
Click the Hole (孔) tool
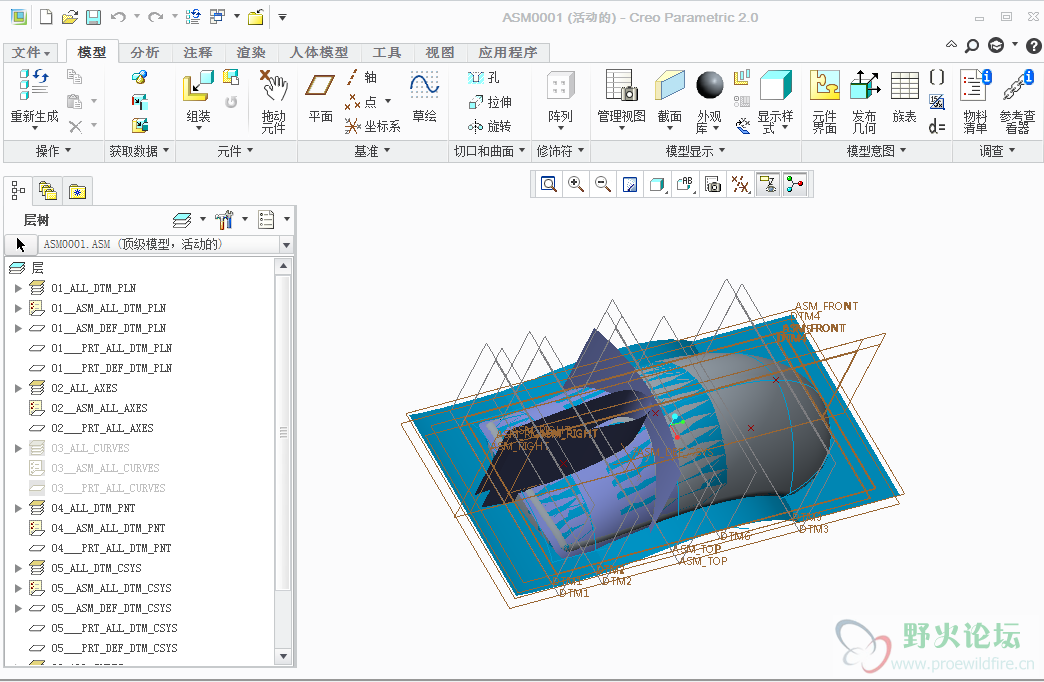point(484,78)
